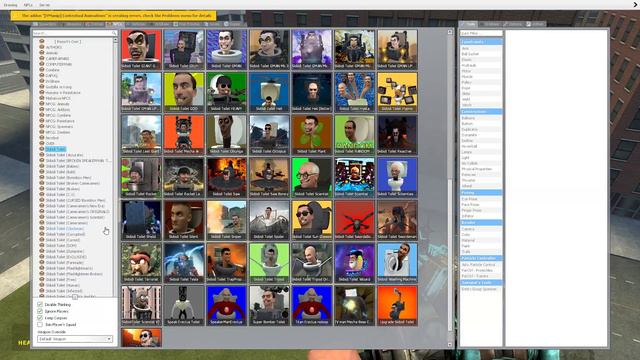Click the tool filter search field

pos(481,33)
